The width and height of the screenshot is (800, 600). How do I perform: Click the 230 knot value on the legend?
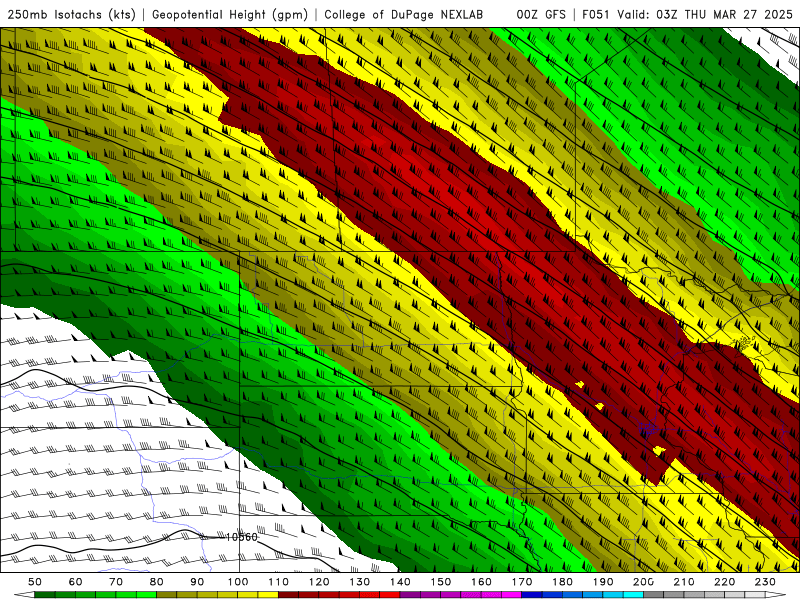pos(765,582)
